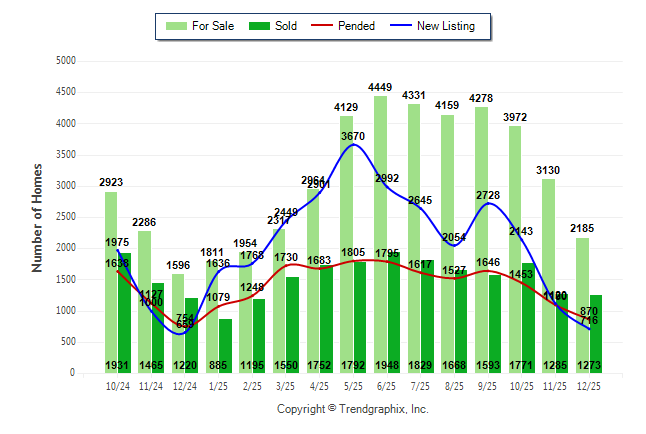Click the red Pended legend line marker
Image resolution: width=646 pixels, height=434 pixels.
pyautogui.click(x=330, y=26)
